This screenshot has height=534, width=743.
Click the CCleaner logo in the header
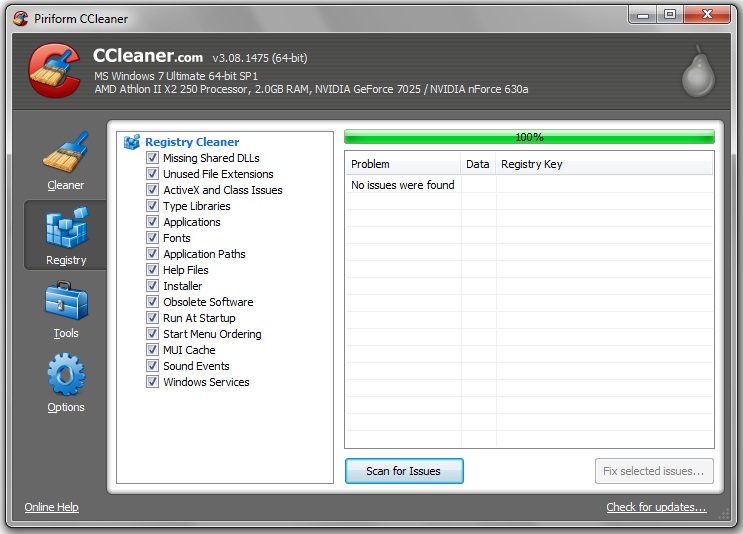pyautogui.click(x=54, y=71)
